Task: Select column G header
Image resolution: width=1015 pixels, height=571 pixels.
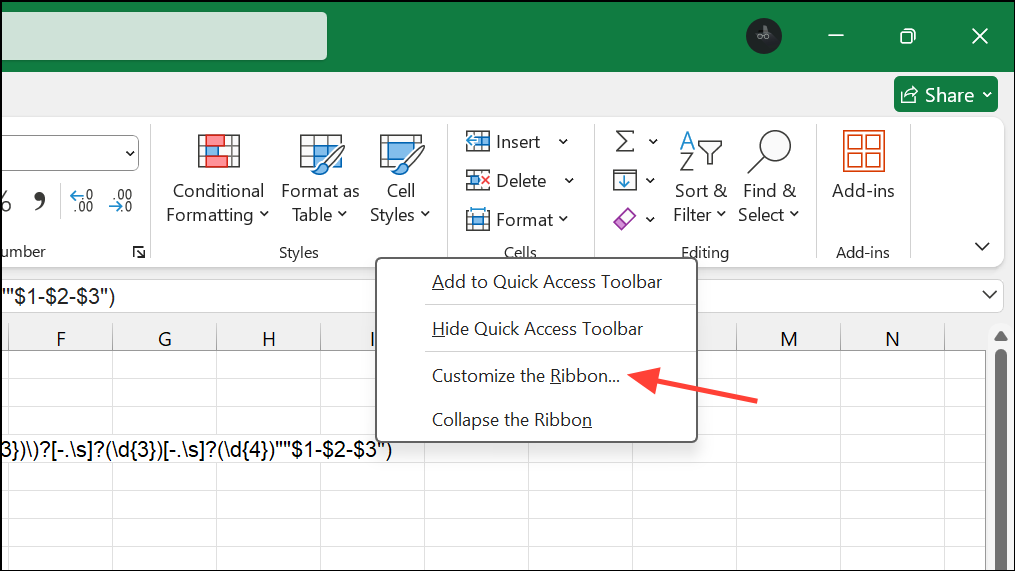Action: 165,340
